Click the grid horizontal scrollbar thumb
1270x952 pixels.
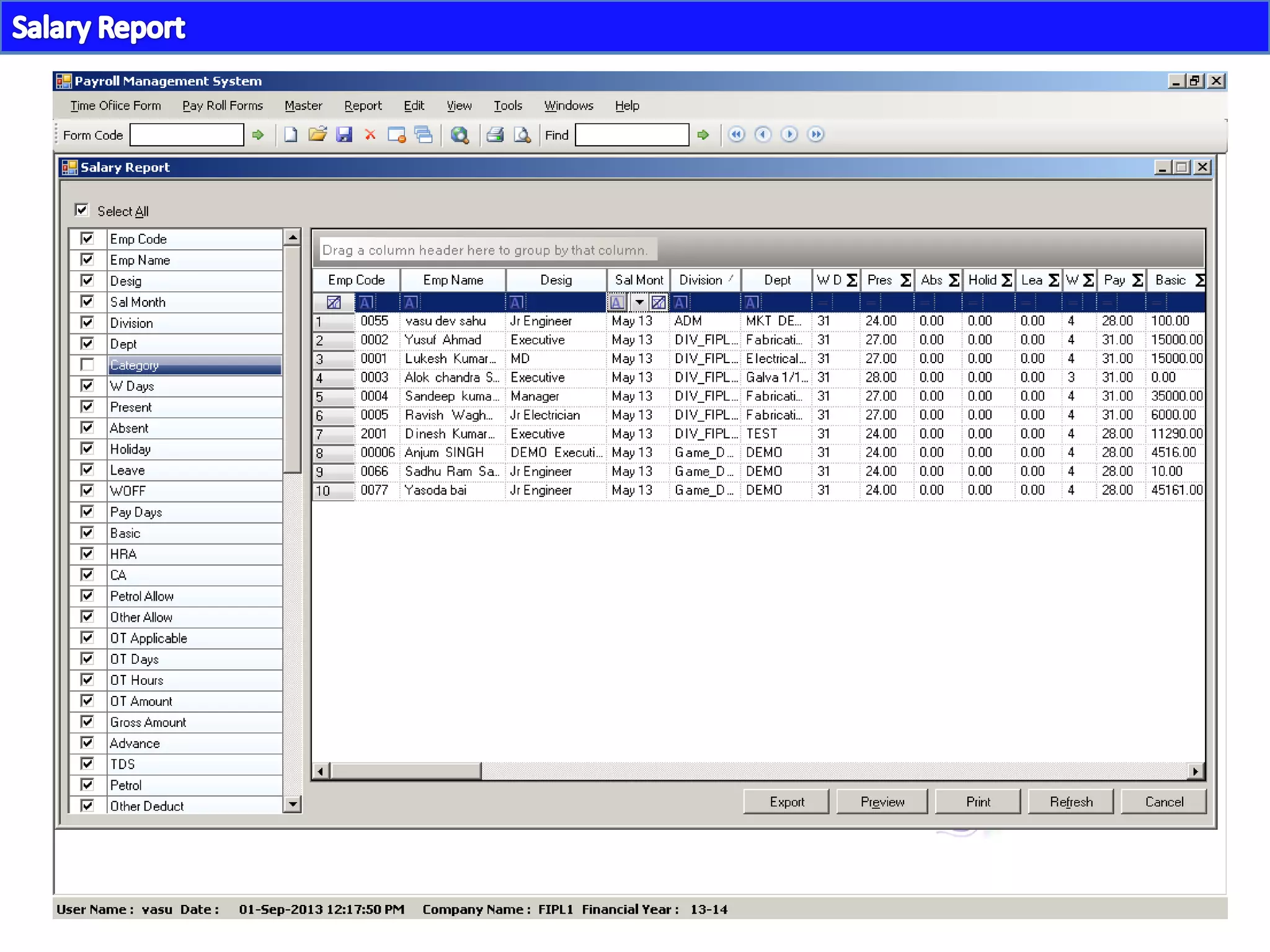(406, 771)
